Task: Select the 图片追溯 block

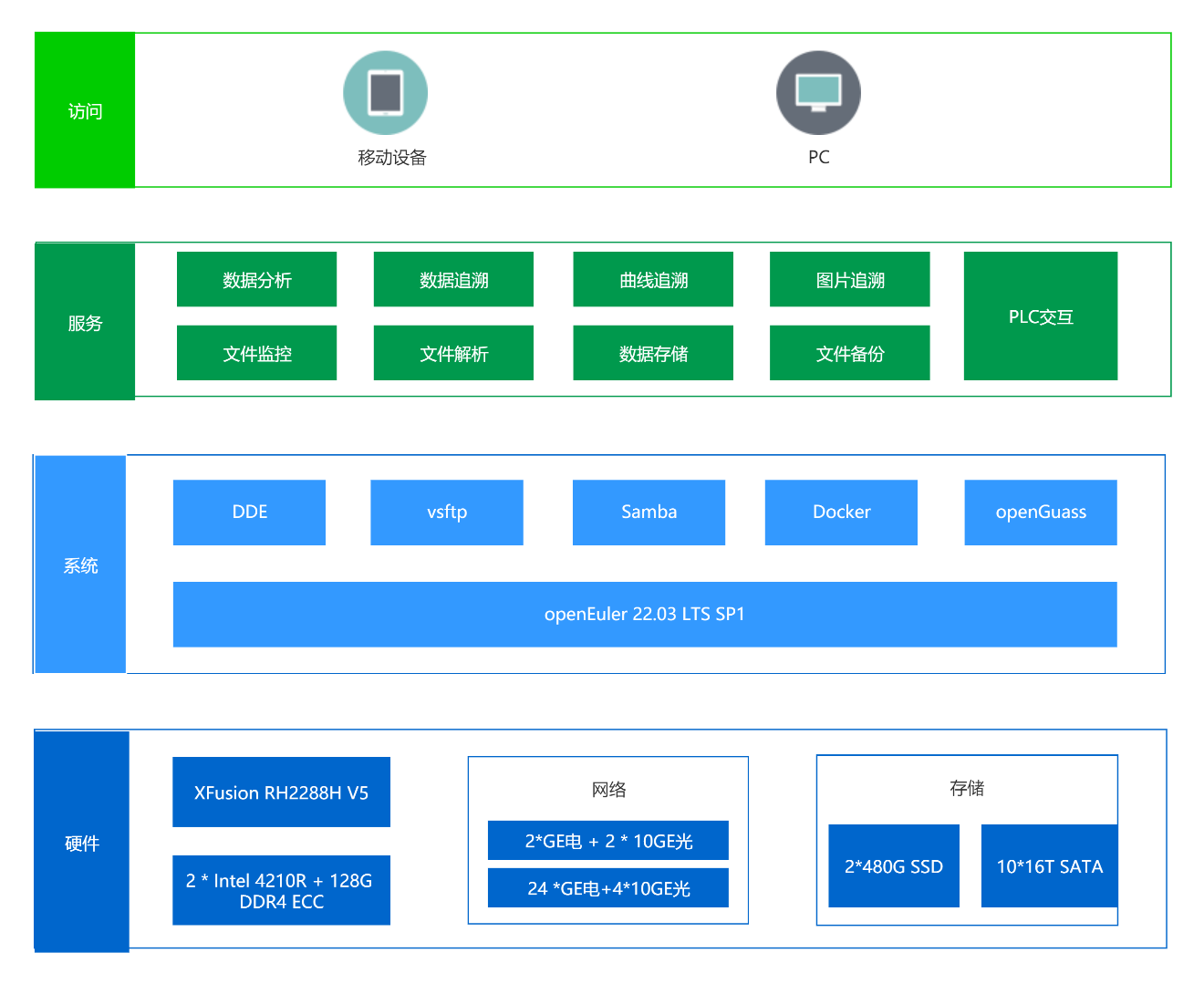Action: pos(849,279)
